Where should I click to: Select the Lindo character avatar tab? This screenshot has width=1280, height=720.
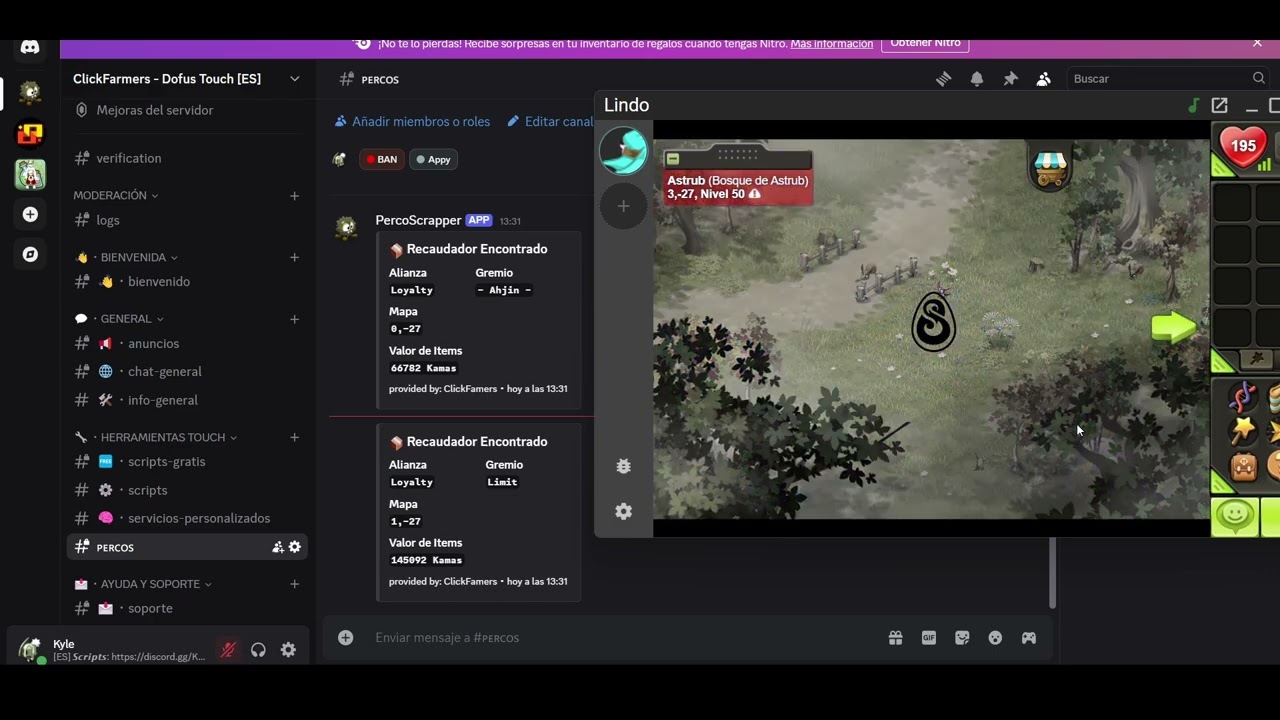pyautogui.click(x=623, y=152)
